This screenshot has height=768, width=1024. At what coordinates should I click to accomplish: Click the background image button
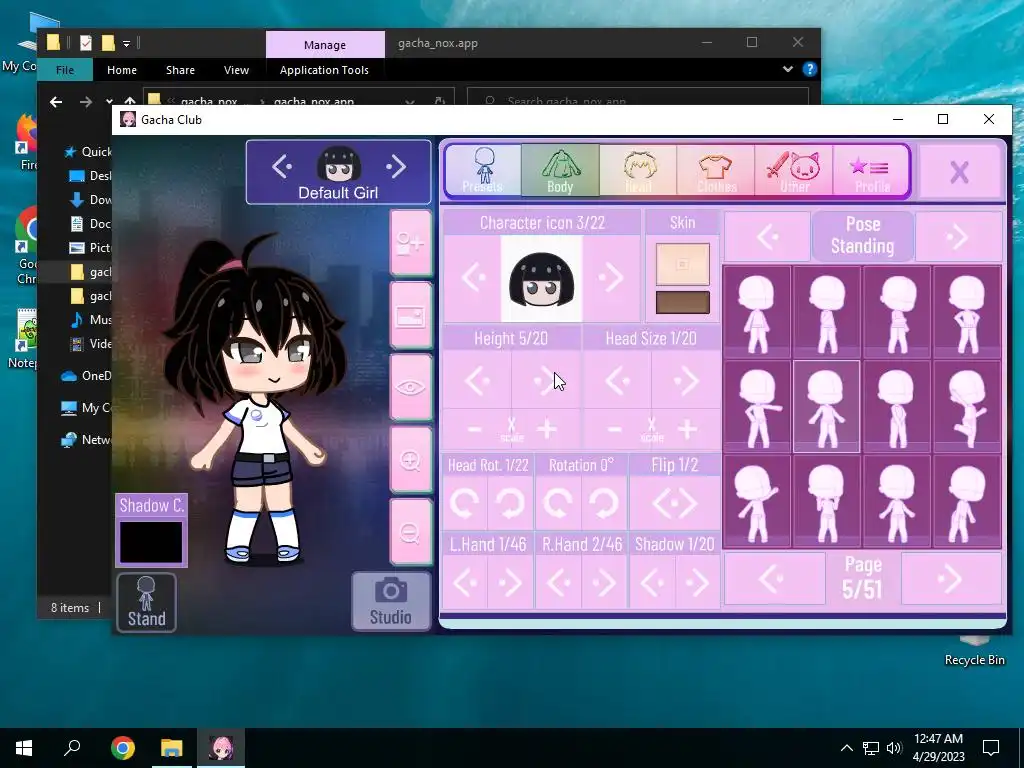click(410, 316)
